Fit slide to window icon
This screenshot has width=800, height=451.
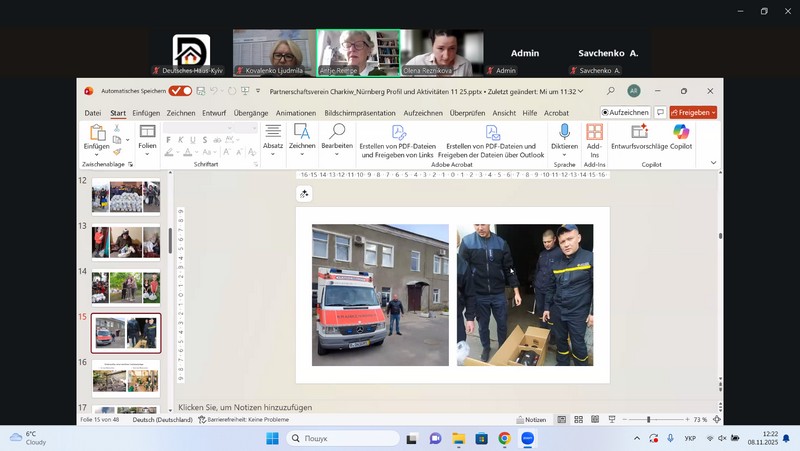pyautogui.click(x=716, y=420)
